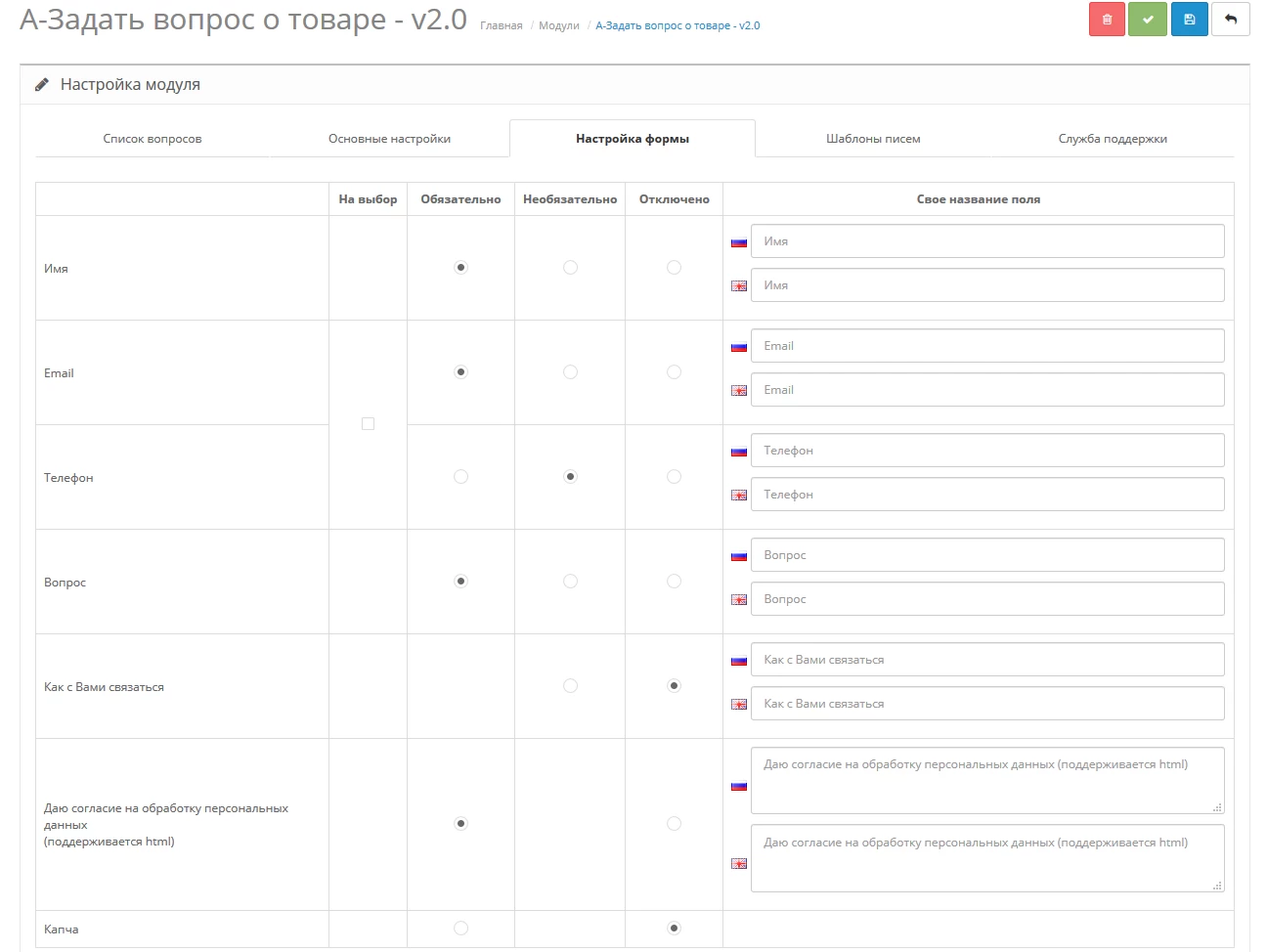Open the Шаблоны писем tab
The height and width of the screenshot is (952, 1267).
pyautogui.click(x=873, y=139)
